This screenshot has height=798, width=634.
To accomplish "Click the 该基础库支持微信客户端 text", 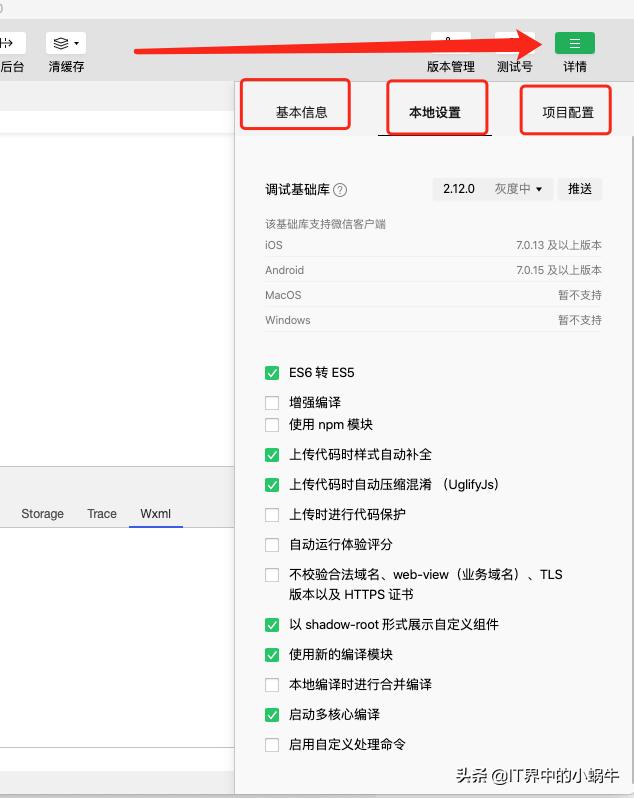I will 325,224.
